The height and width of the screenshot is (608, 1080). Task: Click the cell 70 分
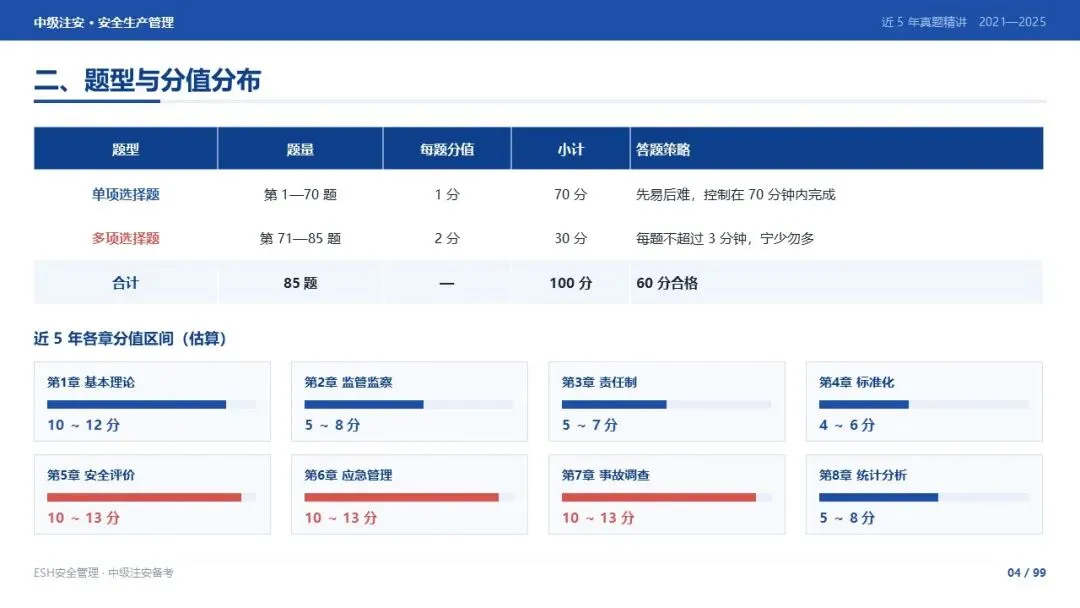(x=570, y=194)
